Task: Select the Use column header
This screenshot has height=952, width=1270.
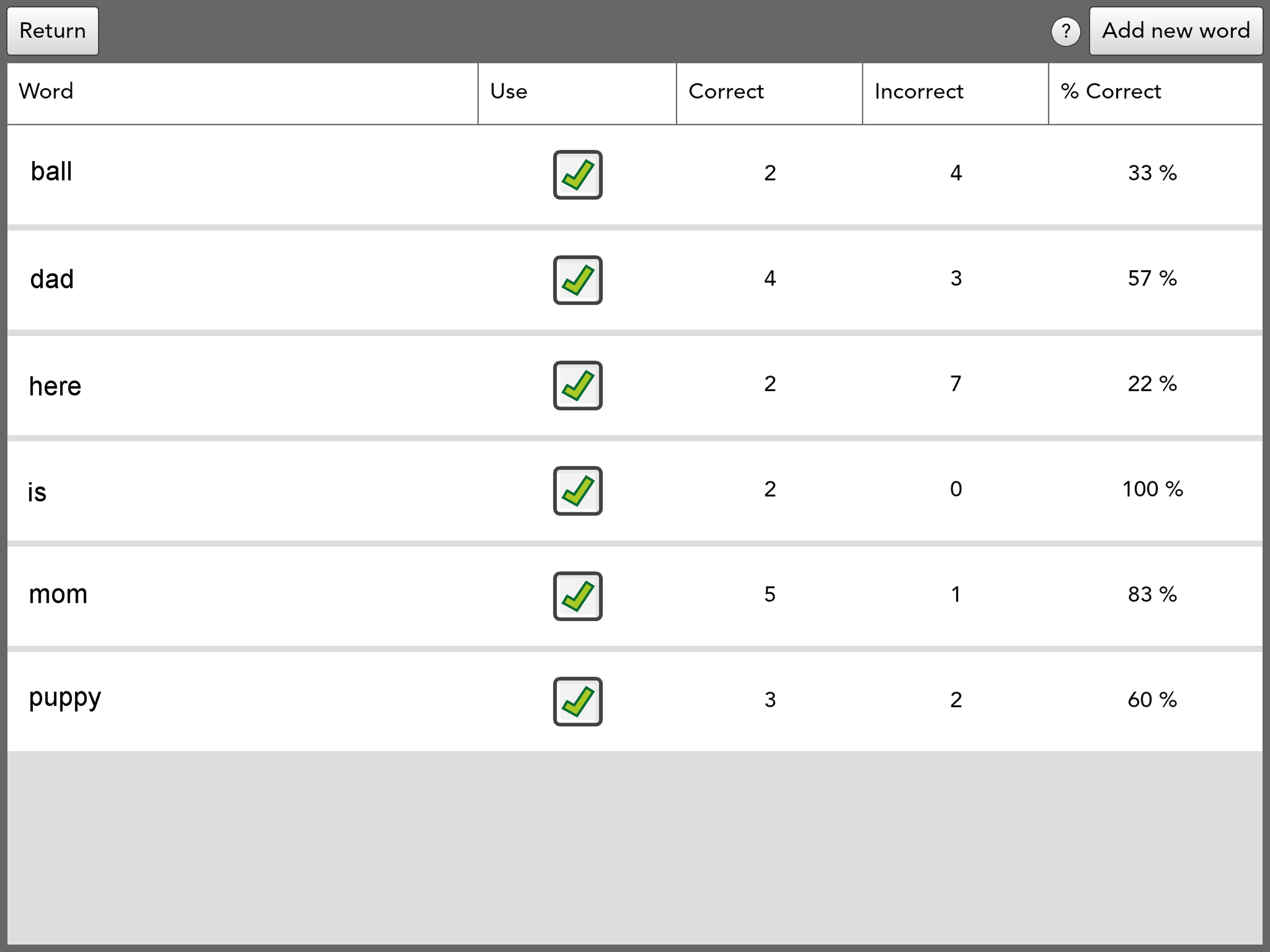Action: [x=577, y=93]
